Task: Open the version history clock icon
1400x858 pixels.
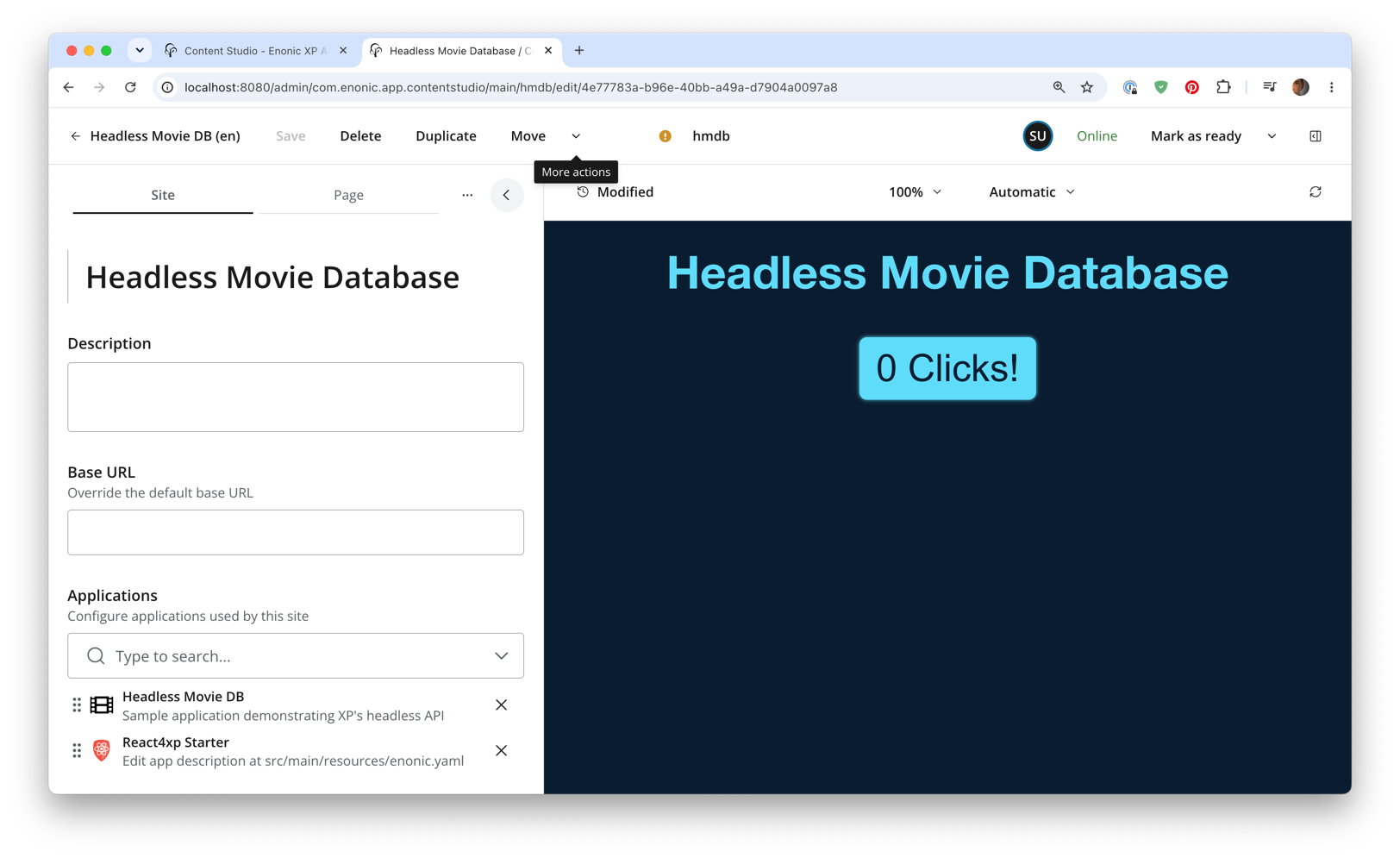Action: coord(583,192)
